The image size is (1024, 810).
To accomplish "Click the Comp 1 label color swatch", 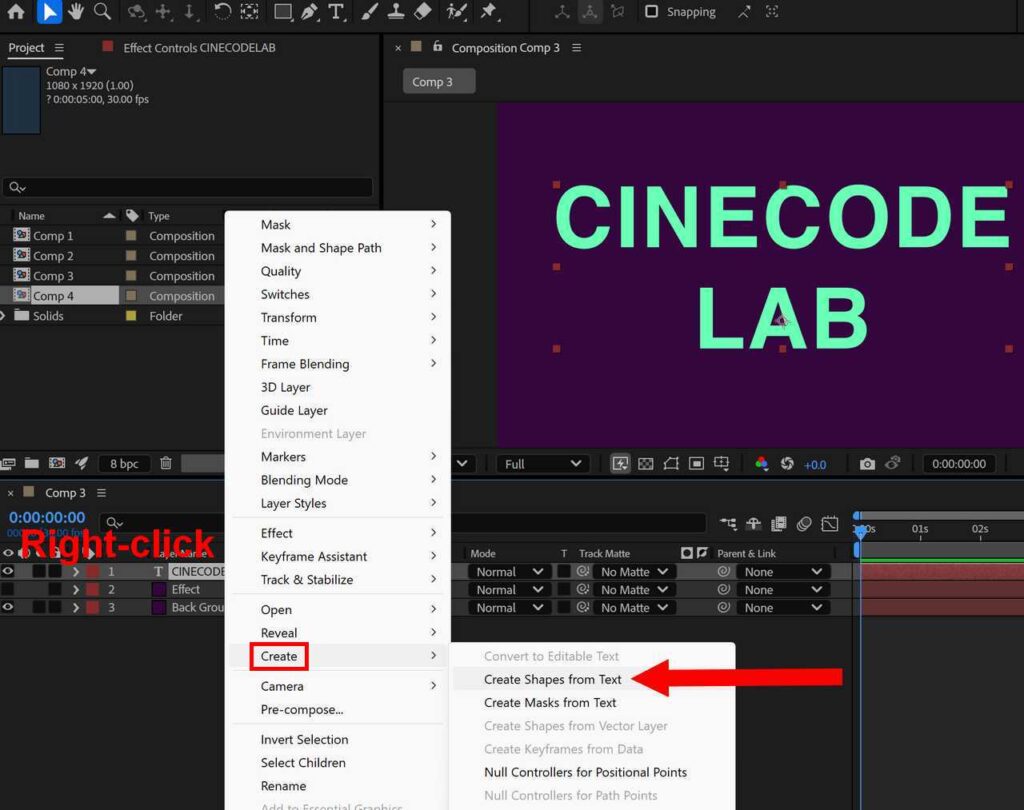I will pyautogui.click(x=131, y=235).
